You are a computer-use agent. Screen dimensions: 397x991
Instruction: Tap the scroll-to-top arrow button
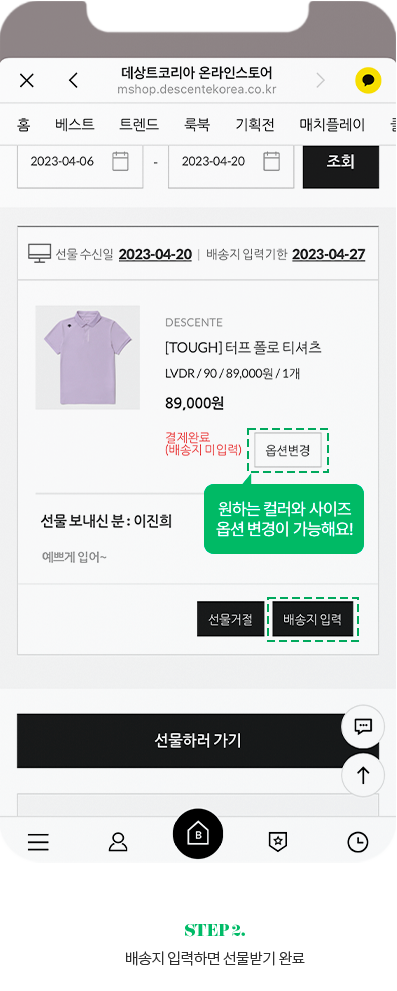(x=363, y=775)
